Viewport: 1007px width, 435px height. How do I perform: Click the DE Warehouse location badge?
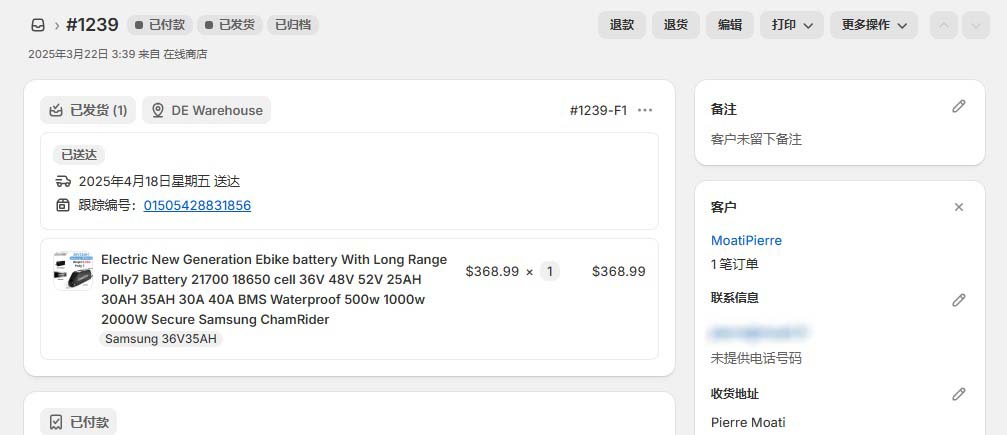pyautogui.click(x=207, y=110)
